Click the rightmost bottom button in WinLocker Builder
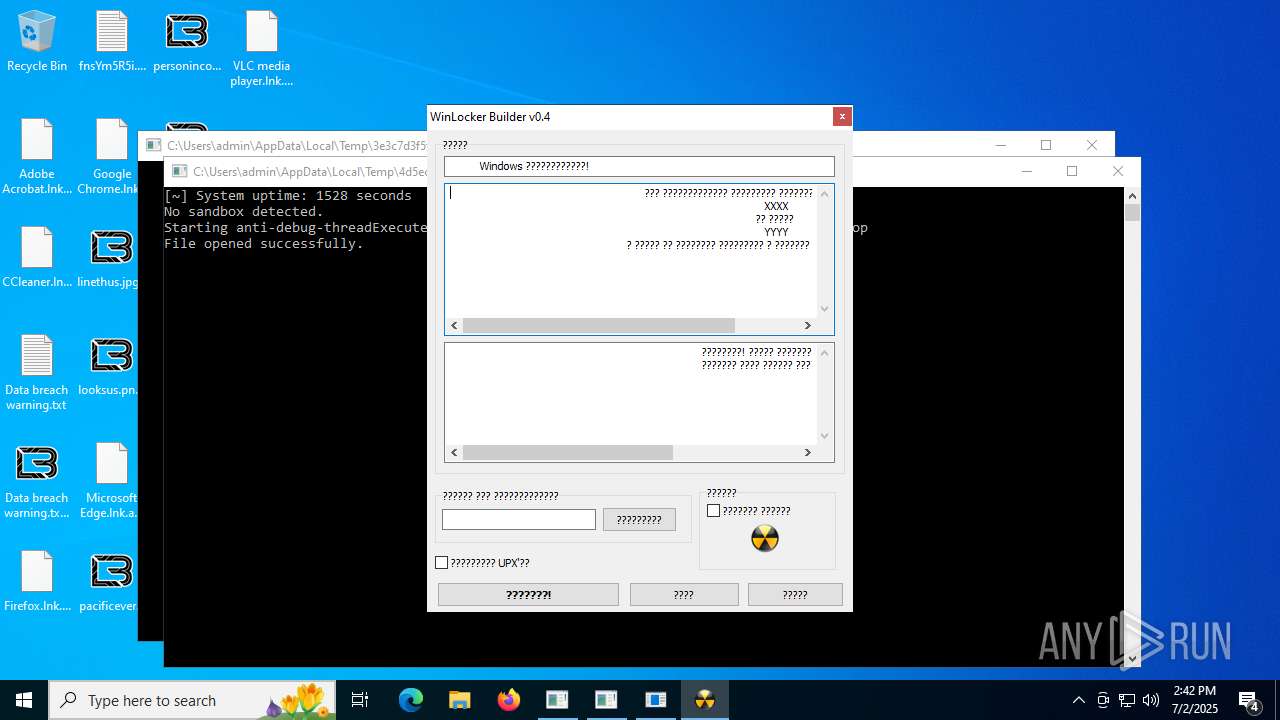Screen dimensions: 1280x720 point(795,594)
